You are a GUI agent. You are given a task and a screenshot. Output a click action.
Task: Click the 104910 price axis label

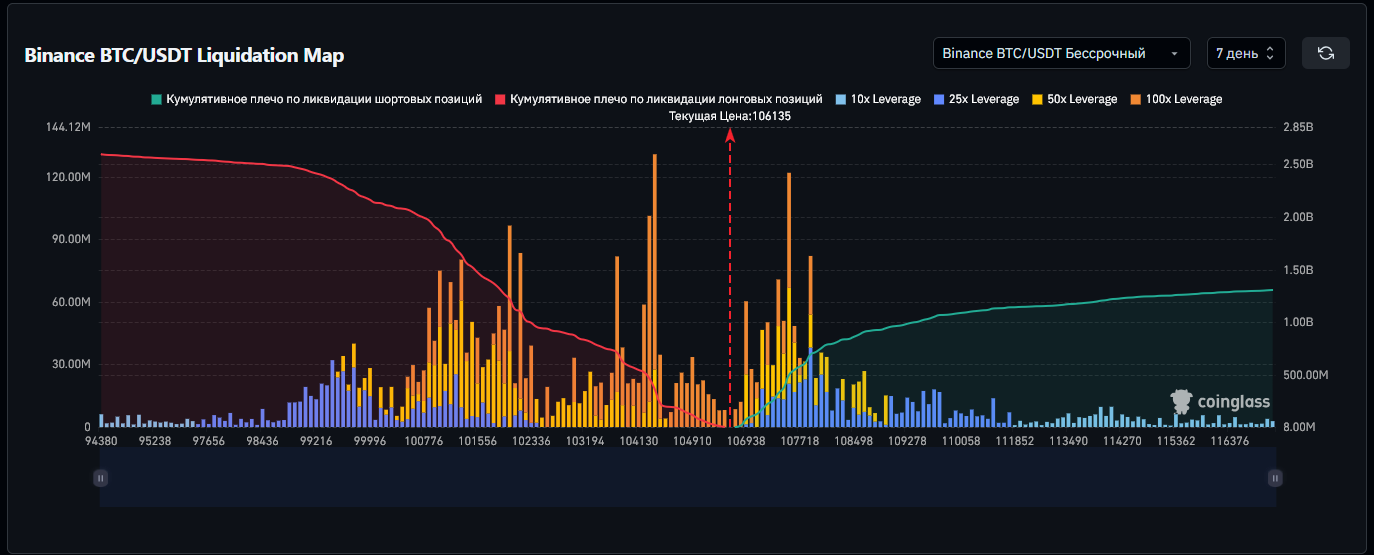(693, 441)
